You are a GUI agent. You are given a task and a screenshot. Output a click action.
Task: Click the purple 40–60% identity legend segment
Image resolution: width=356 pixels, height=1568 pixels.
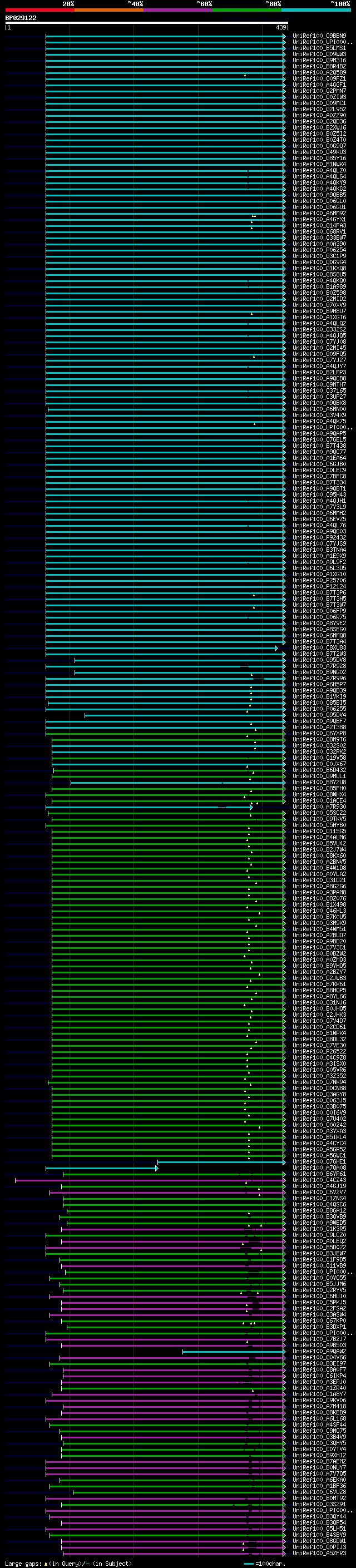click(x=179, y=10)
